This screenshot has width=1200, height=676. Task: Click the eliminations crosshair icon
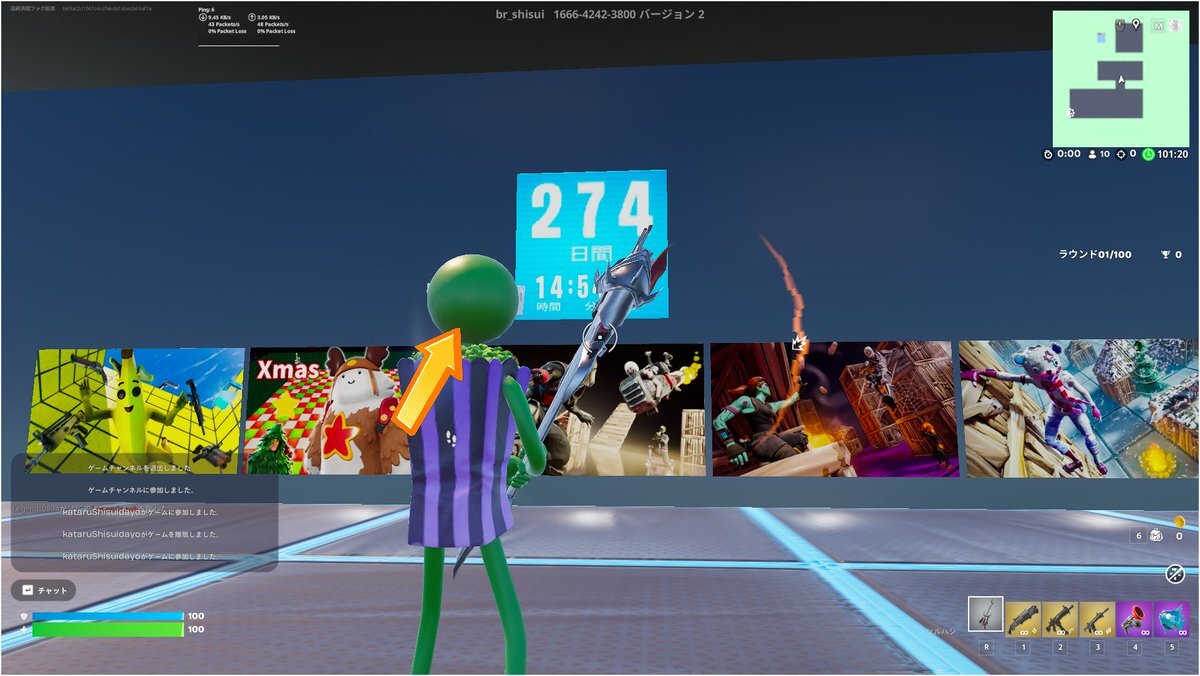(x=1122, y=154)
